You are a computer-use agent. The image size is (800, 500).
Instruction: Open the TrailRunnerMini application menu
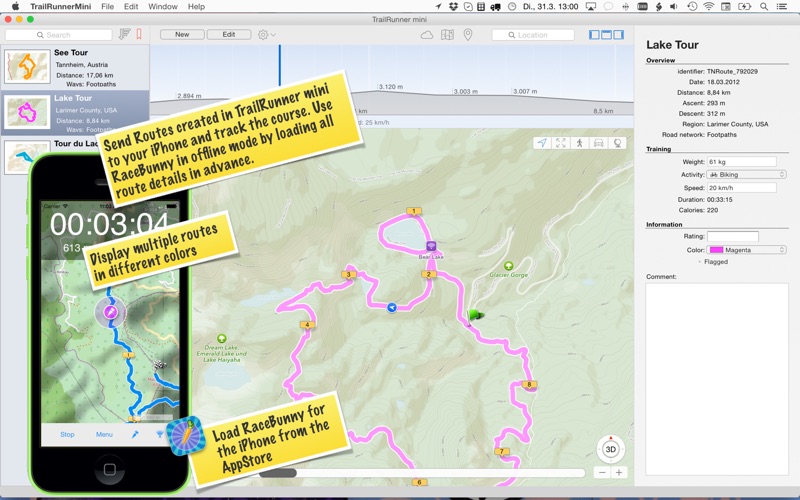pos(61,7)
